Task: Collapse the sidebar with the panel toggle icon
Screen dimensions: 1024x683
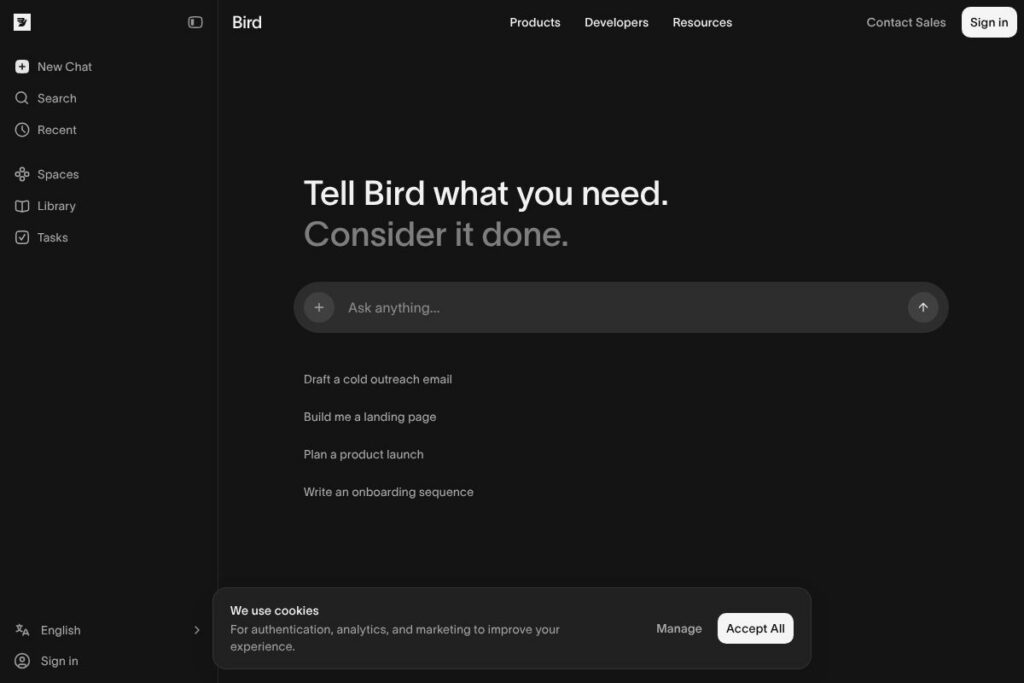Action: point(195,22)
